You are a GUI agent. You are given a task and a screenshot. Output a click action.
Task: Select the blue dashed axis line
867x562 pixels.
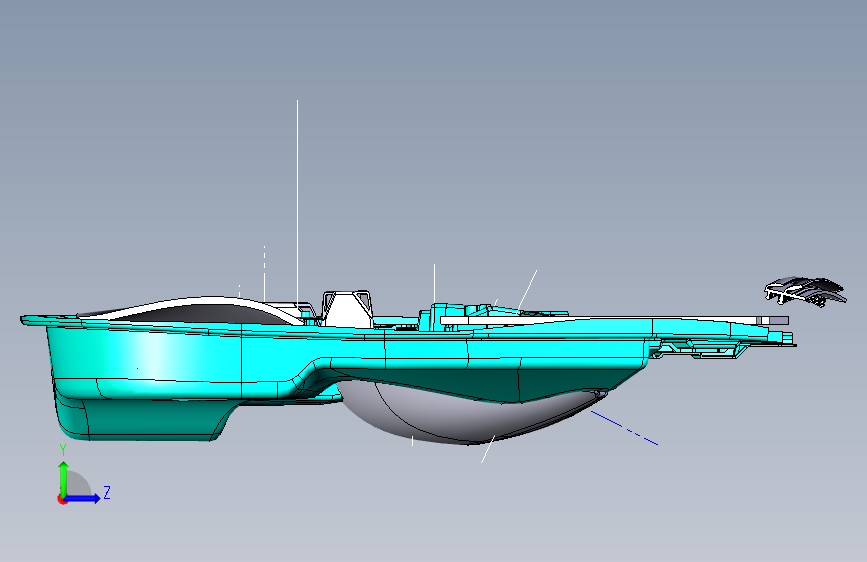[624, 428]
